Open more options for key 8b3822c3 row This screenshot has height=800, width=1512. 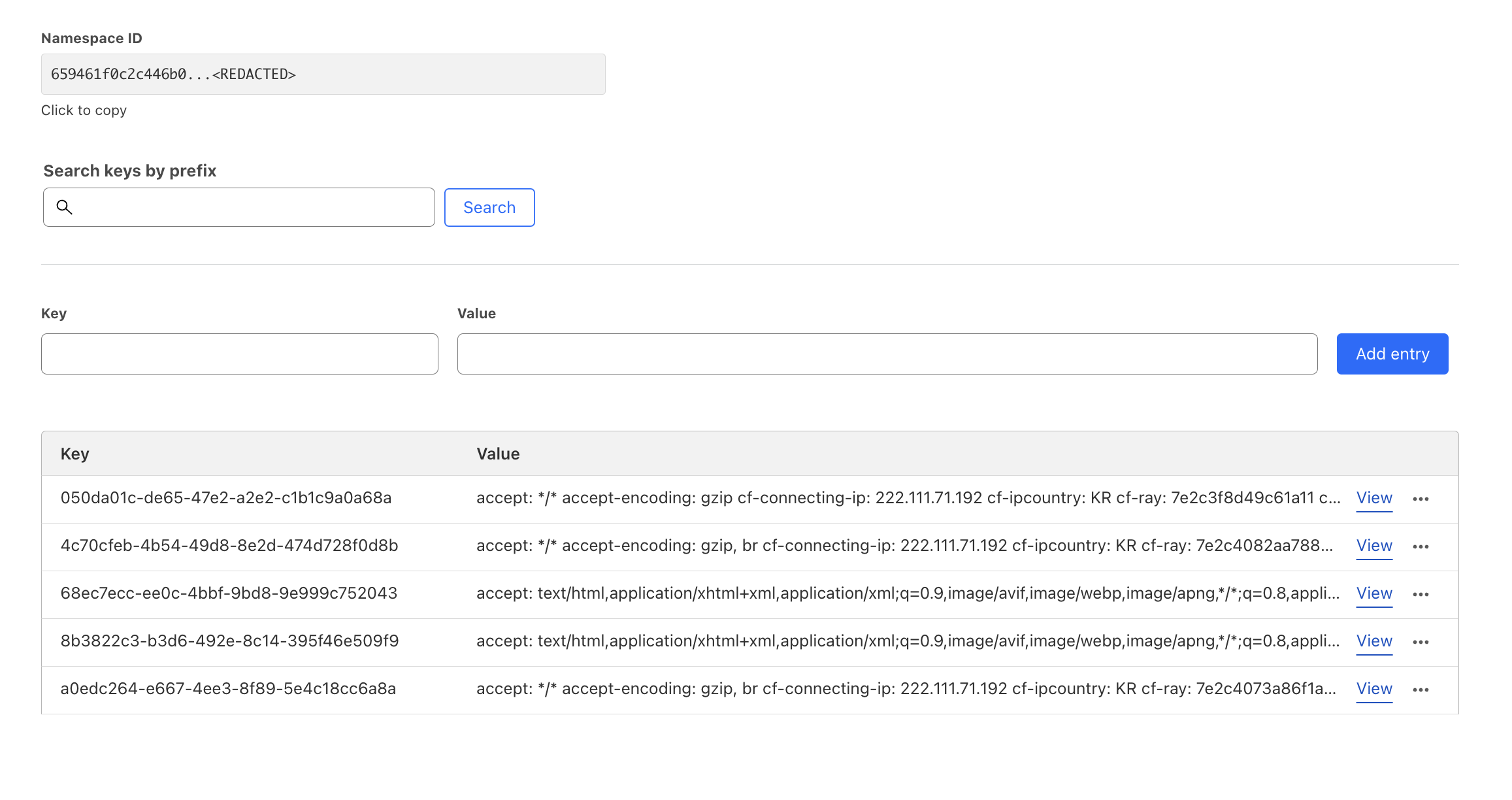(1421, 642)
